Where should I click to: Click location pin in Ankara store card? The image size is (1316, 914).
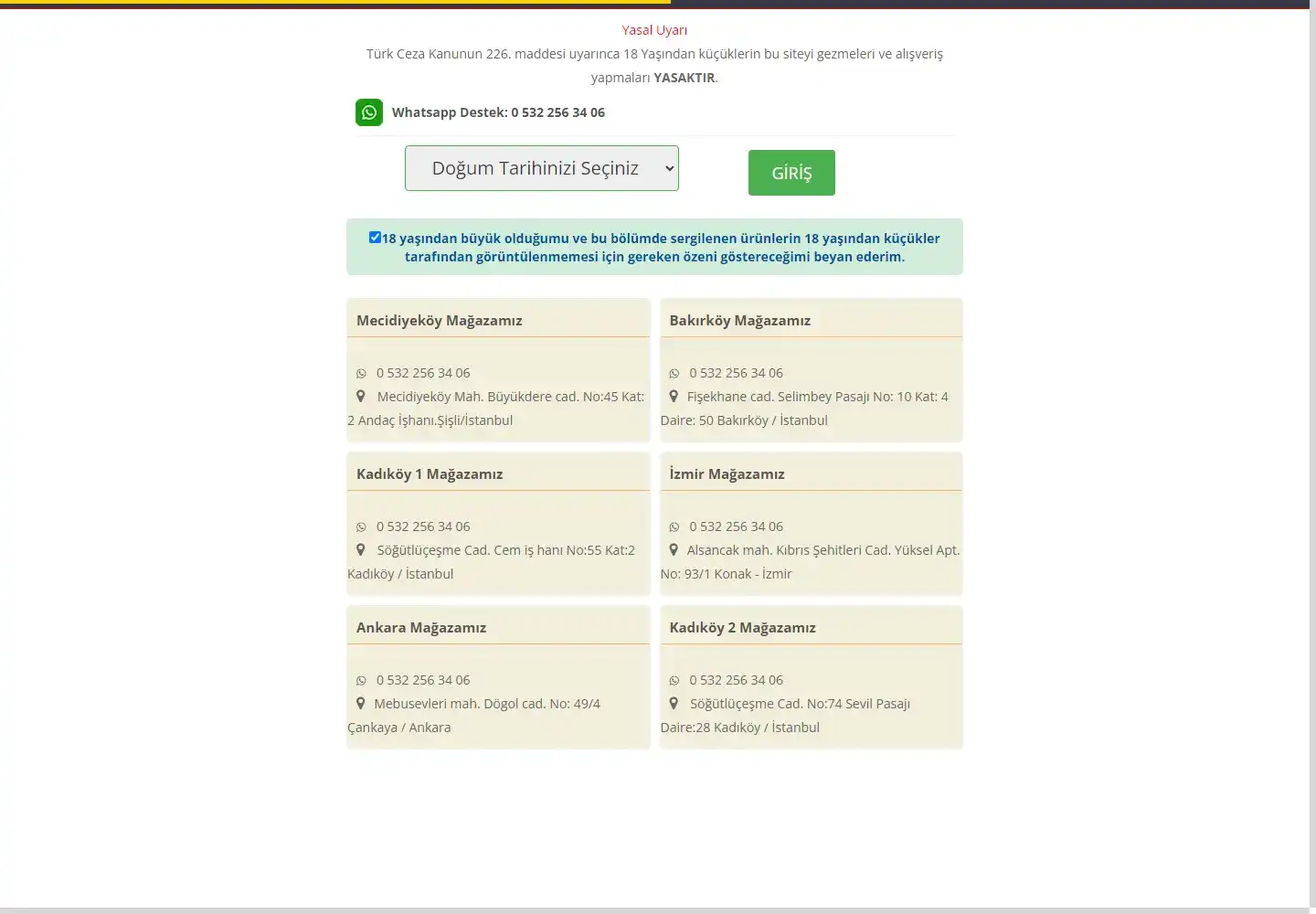361,704
